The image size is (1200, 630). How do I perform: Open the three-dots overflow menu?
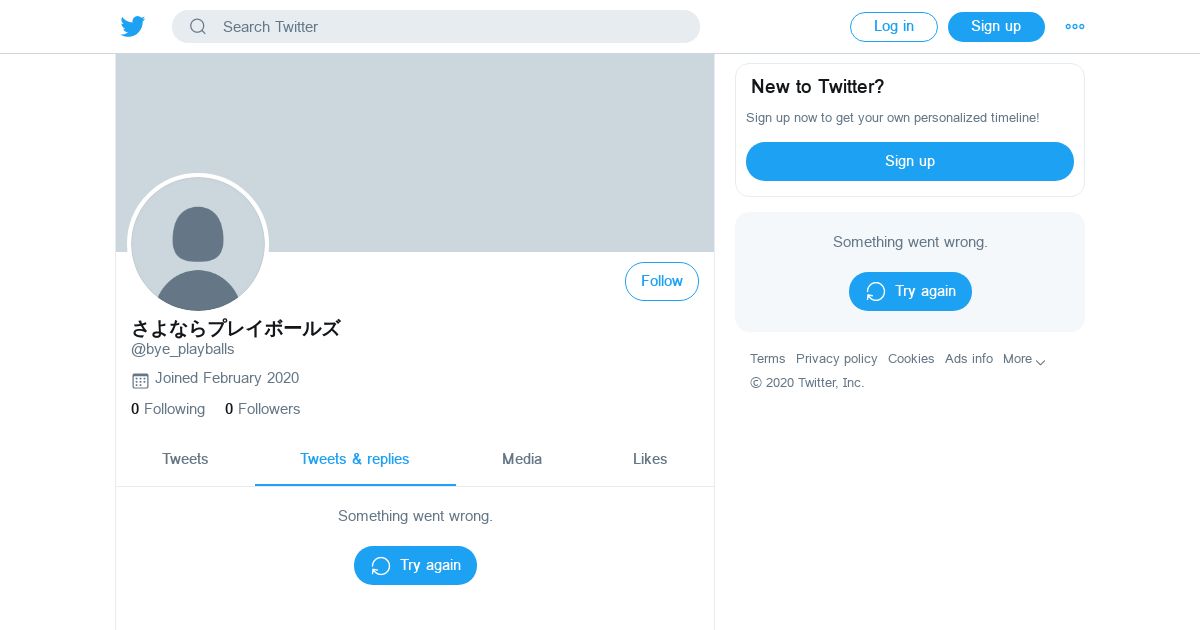click(1075, 27)
